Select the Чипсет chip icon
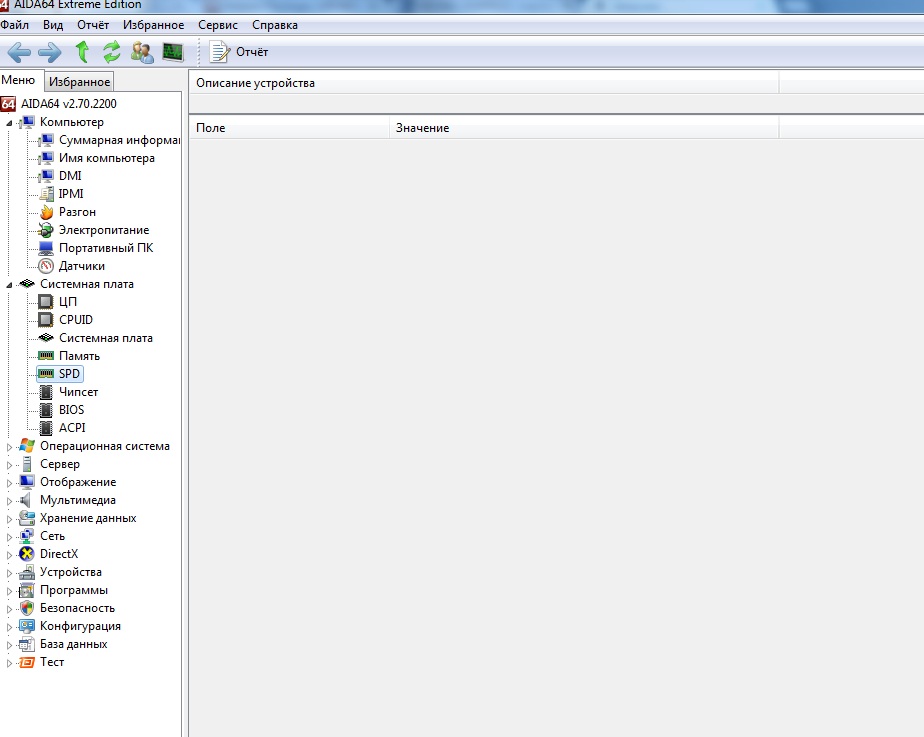 tap(46, 392)
